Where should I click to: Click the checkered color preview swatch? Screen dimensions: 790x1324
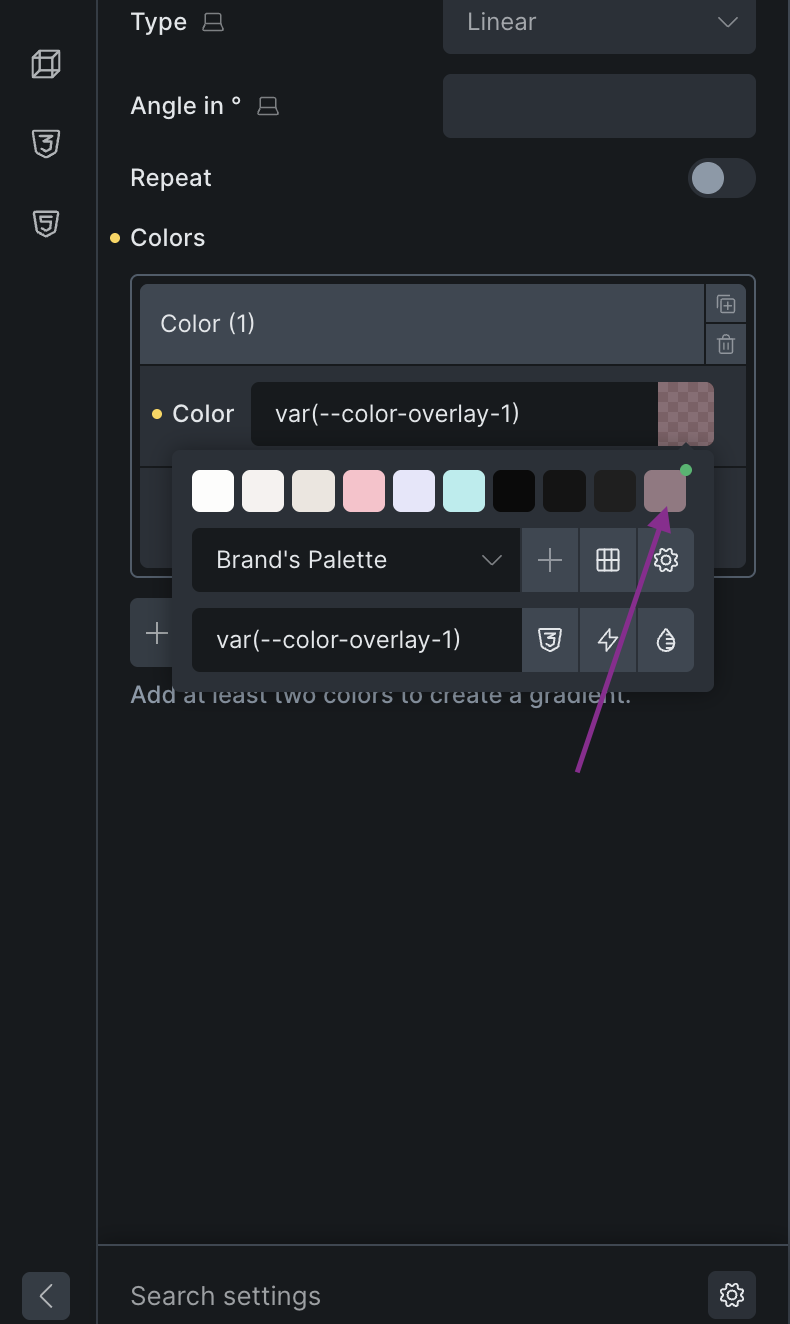pyautogui.click(x=686, y=413)
